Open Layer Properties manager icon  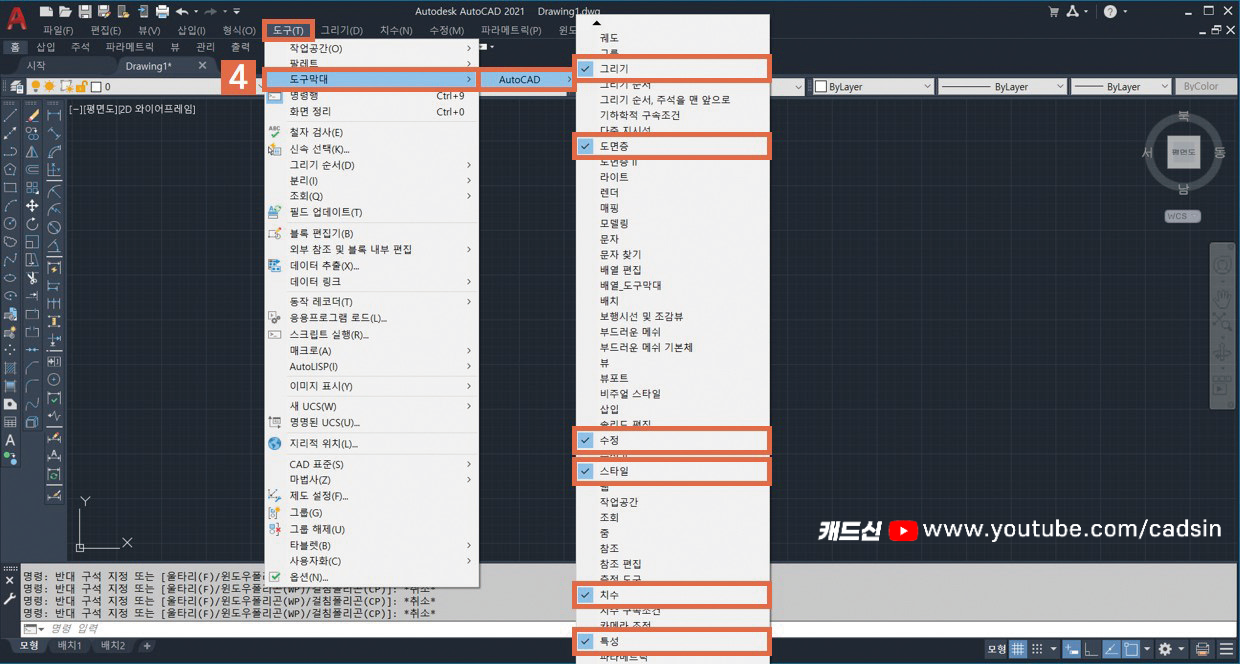click(x=15, y=86)
